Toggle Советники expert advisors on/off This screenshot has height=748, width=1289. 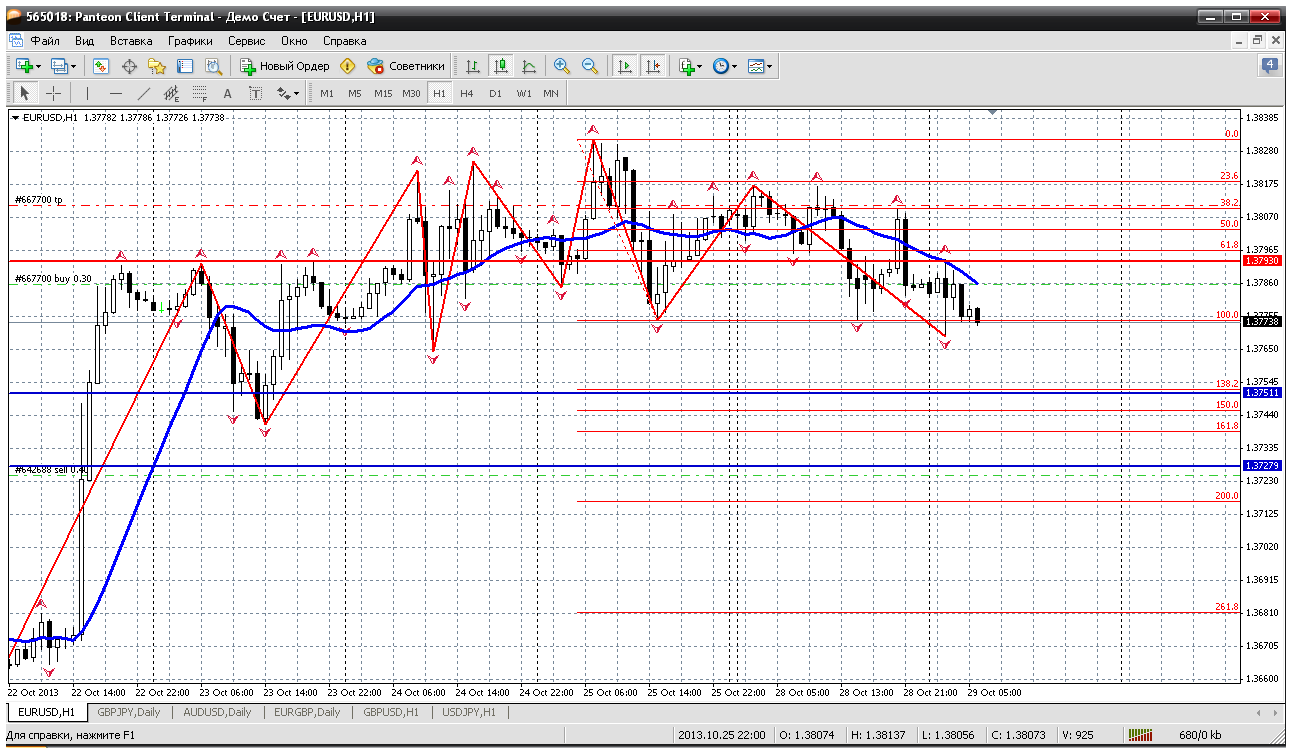pyautogui.click(x=406, y=66)
